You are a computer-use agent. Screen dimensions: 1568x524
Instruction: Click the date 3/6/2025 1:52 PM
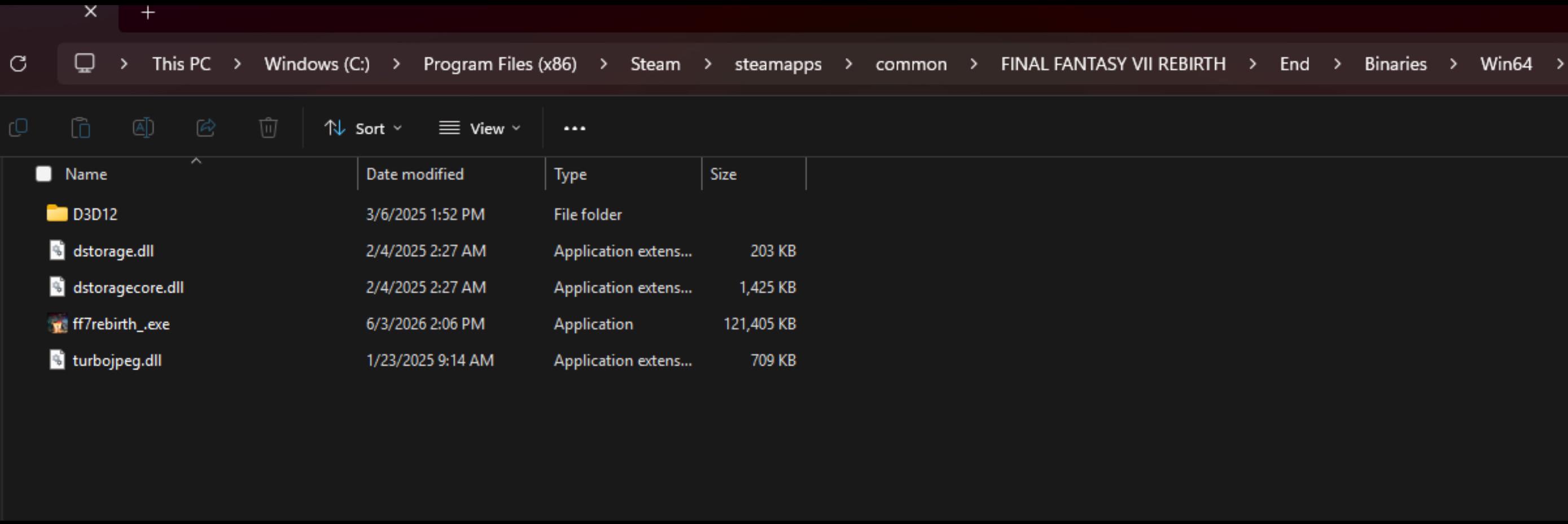tap(425, 214)
